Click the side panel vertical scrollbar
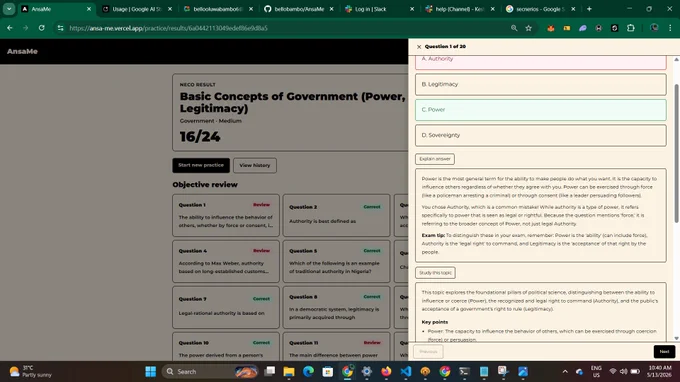This screenshot has width=680, height=382. [x=676, y=153]
